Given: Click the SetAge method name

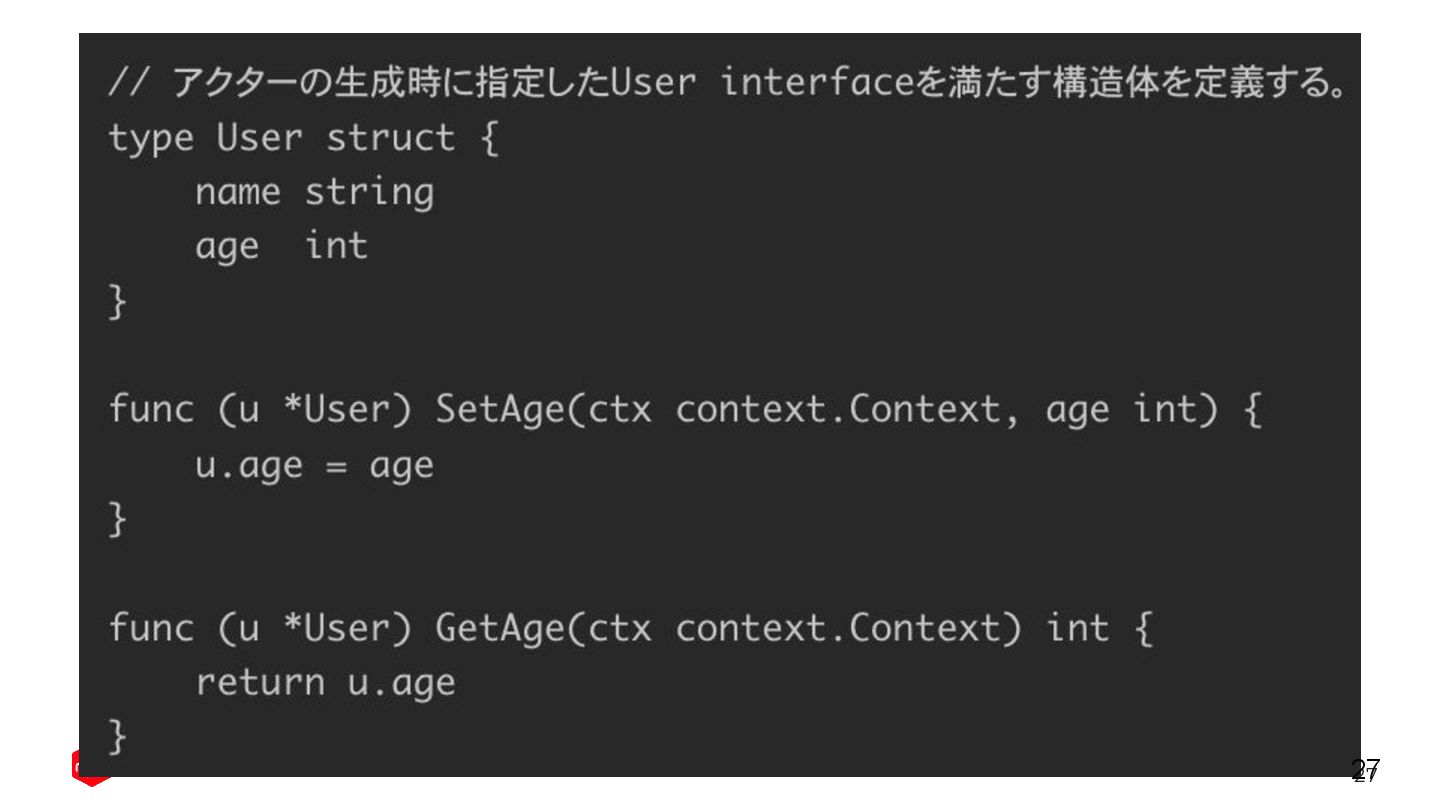Looking at the screenshot, I should [x=499, y=410].
